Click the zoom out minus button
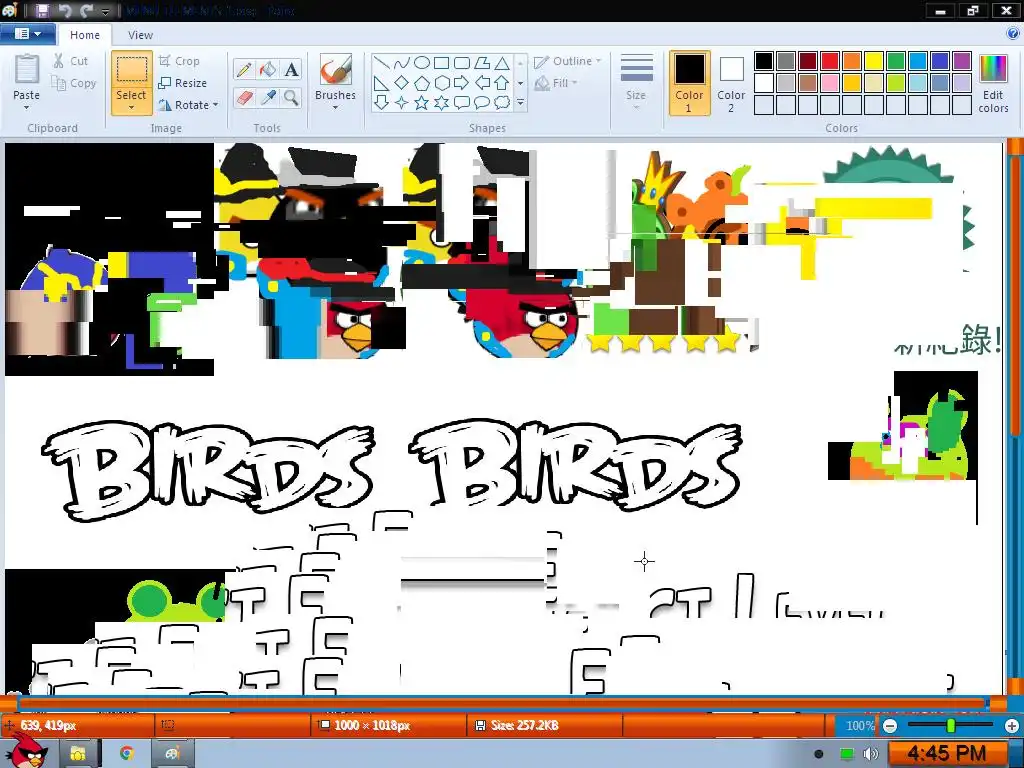Image resolution: width=1024 pixels, height=768 pixels. point(889,726)
